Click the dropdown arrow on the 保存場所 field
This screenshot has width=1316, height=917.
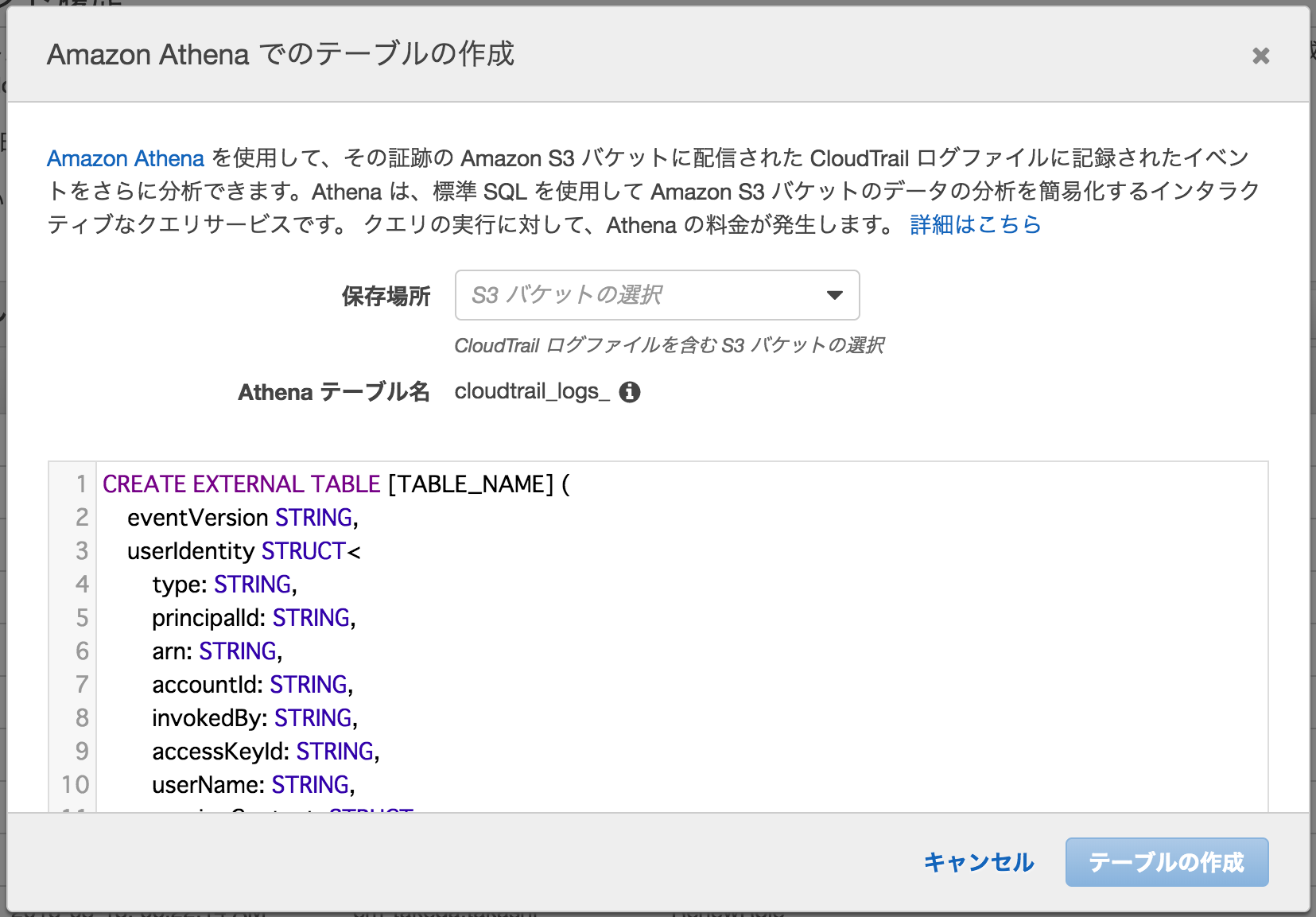(833, 295)
